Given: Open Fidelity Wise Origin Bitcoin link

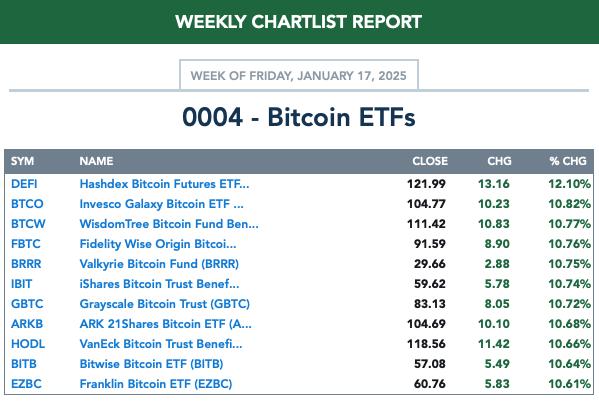Looking at the screenshot, I should tap(158, 244).
